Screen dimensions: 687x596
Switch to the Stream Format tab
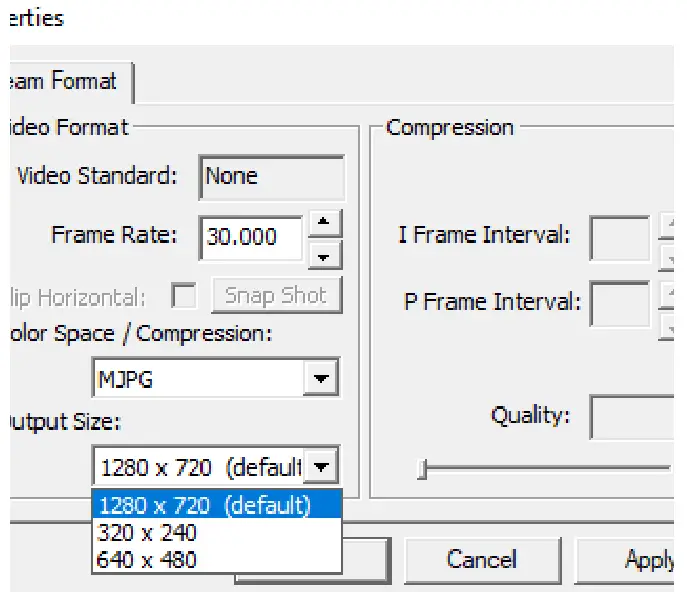[65, 82]
